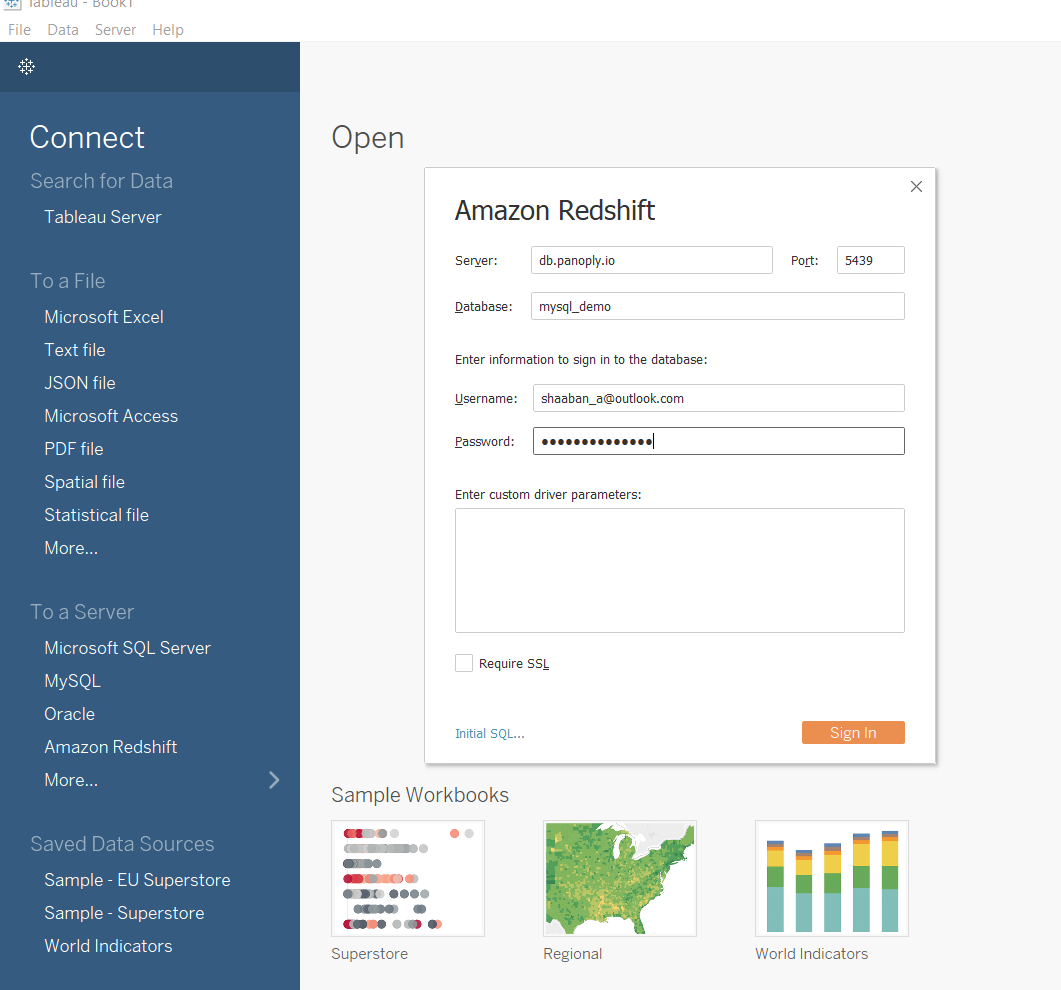Viewport: 1061px width, 990px height.
Task: Close the Amazon Redshift dialog
Action: pyautogui.click(x=916, y=187)
